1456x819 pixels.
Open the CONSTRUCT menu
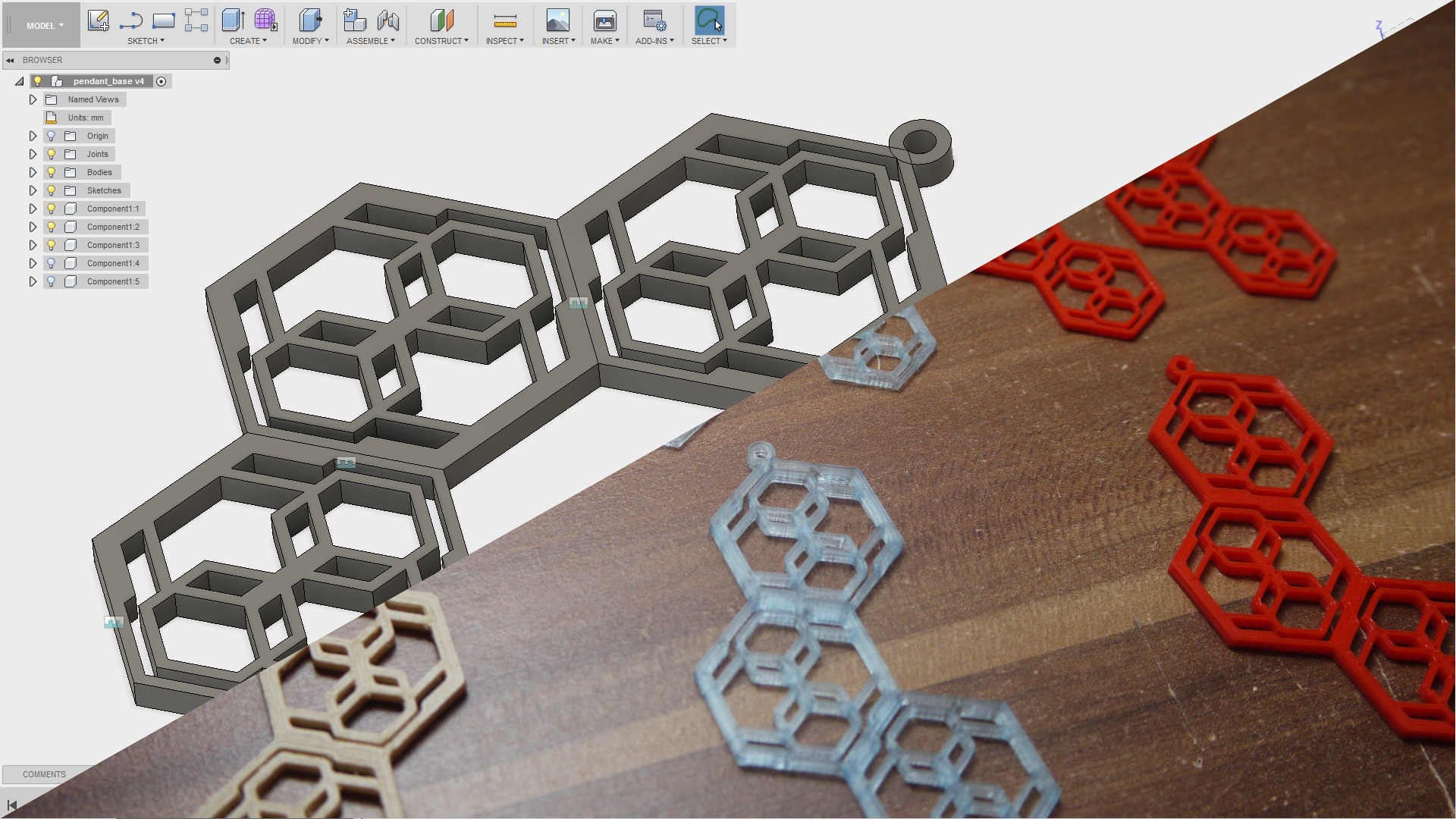coord(441,41)
